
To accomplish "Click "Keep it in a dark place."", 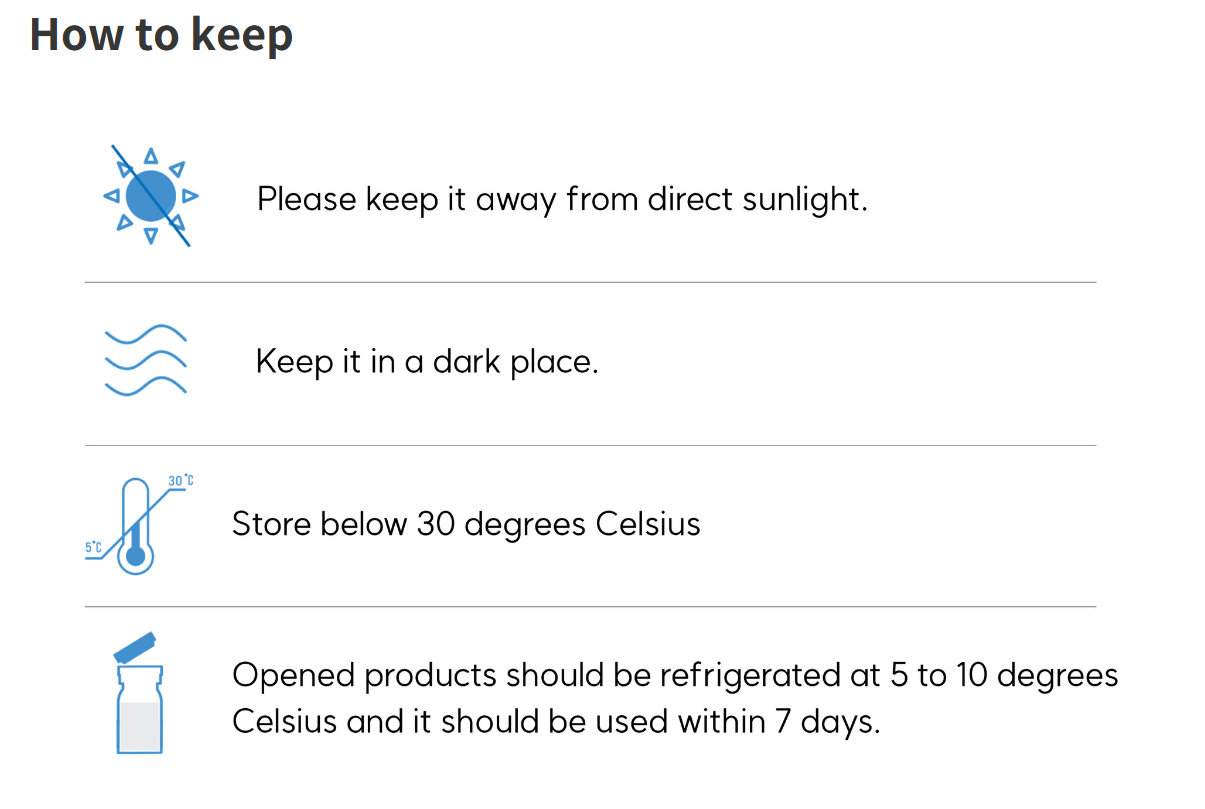I will (x=427, y=361).
